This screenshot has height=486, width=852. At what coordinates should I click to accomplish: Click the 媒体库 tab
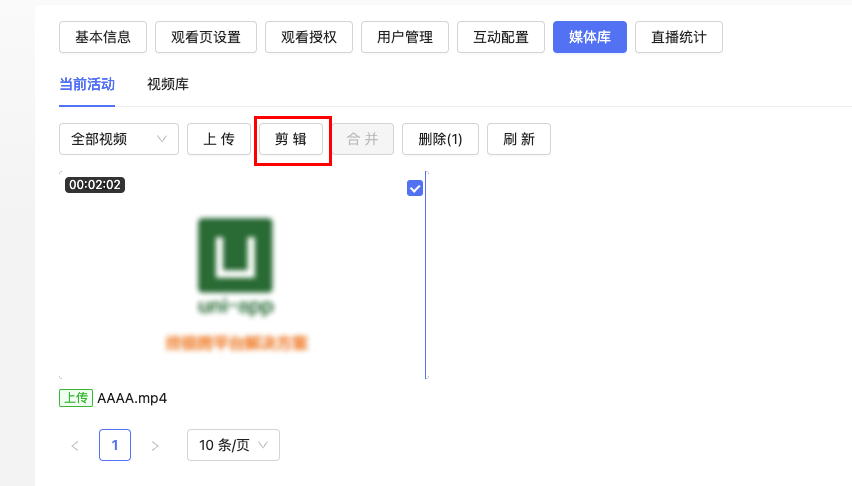click(x=590, y=37)
